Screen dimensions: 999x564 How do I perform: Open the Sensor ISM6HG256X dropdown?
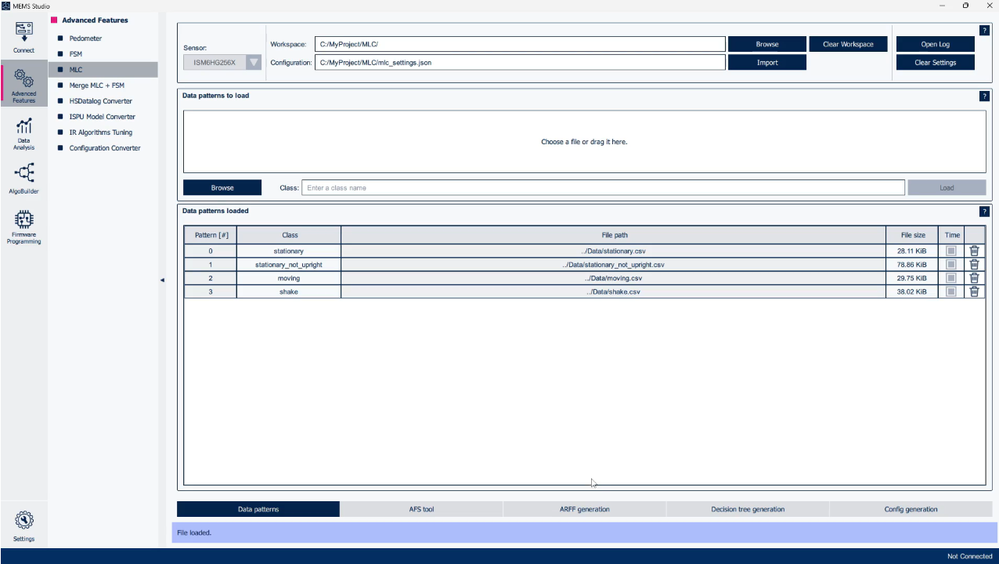click(222, 62)
